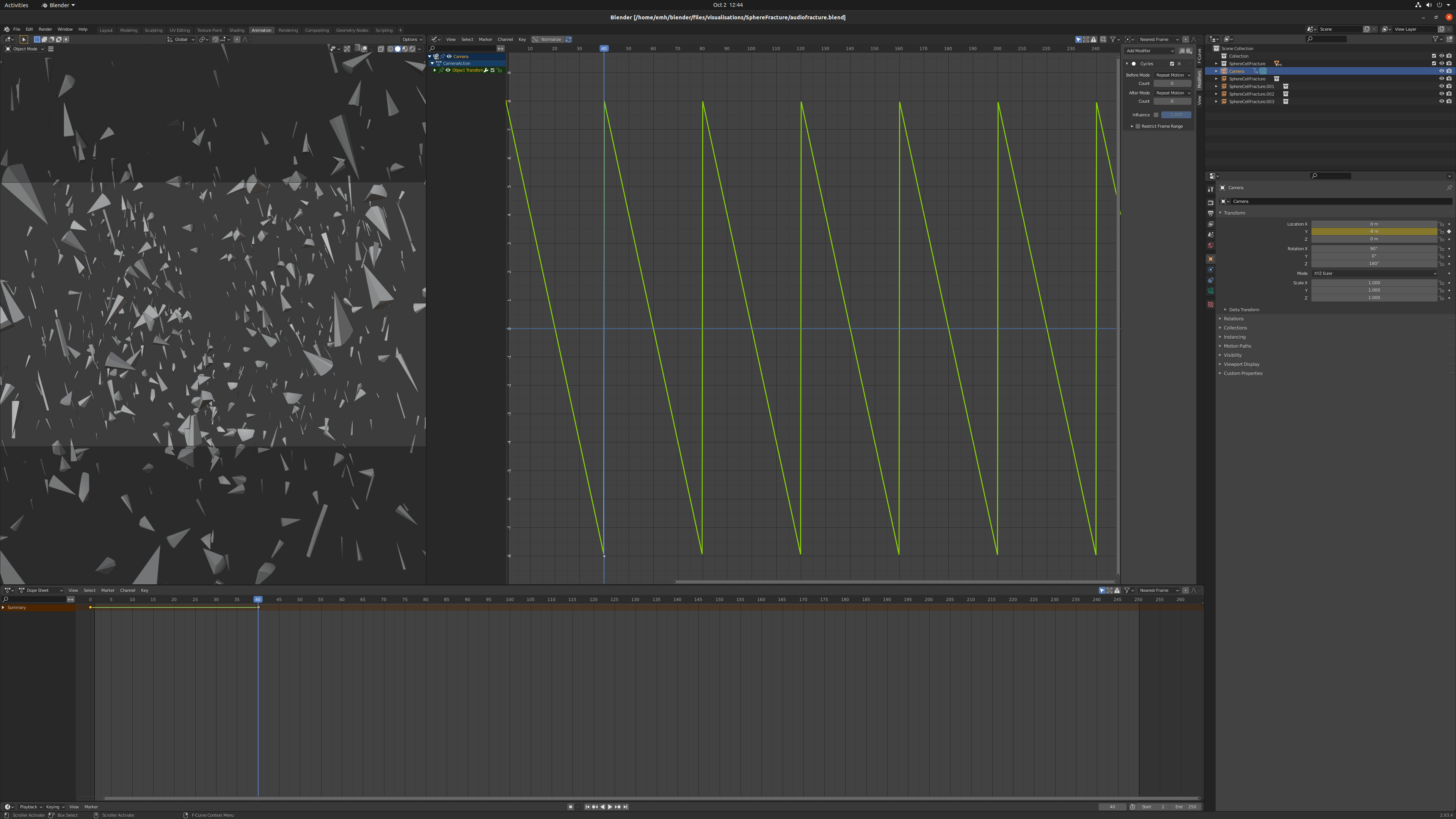1456x819 pixels.
Task: Click paste F-modifiers icon in Modifiers panel
Action: [x=1189, y=51]
